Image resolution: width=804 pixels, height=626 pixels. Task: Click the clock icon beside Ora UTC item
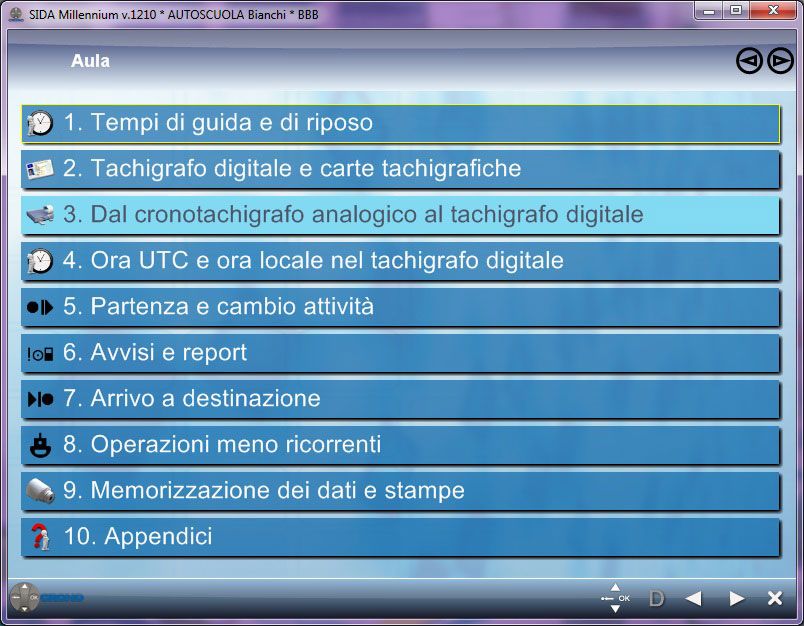coord(40,261)
